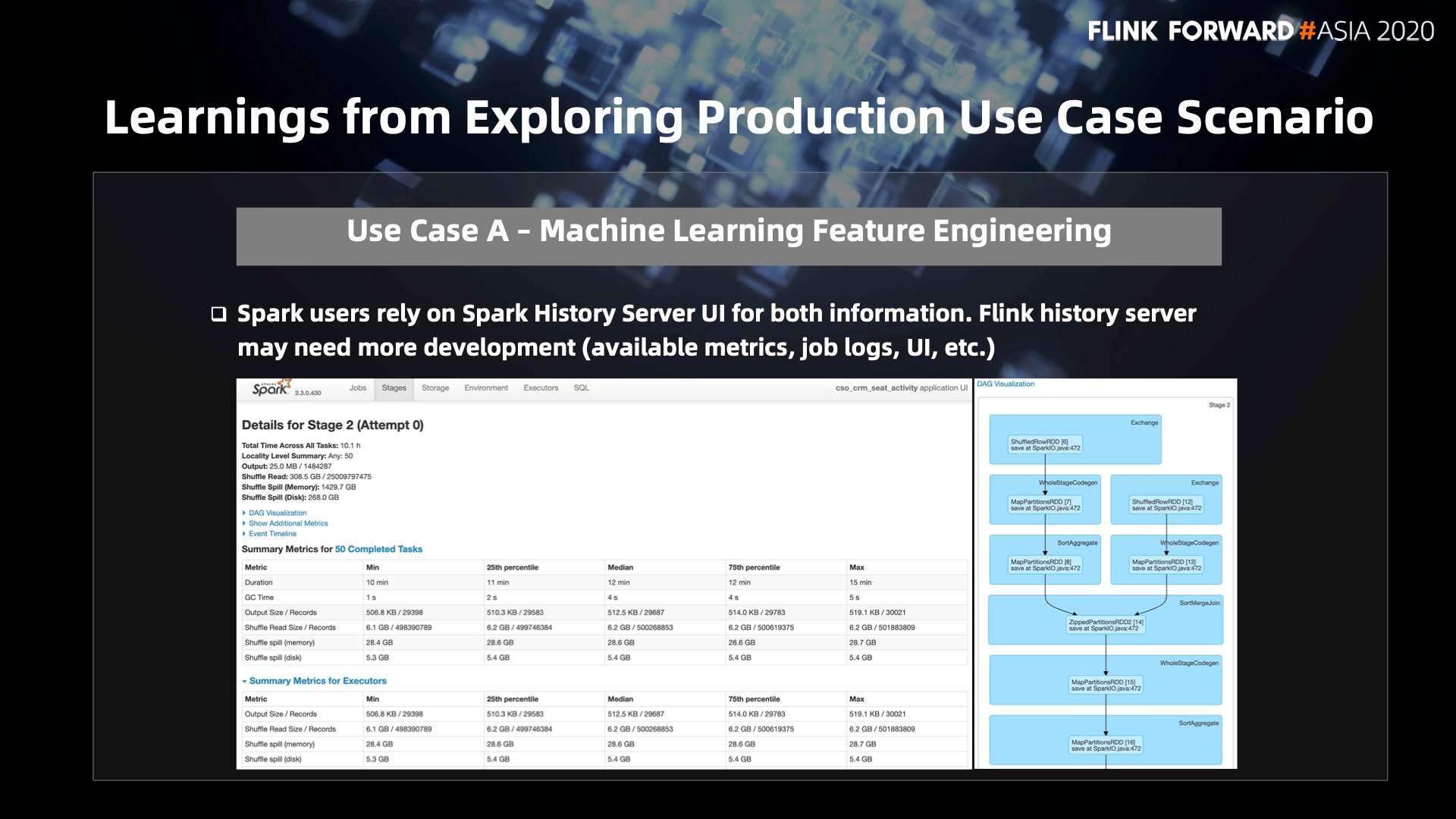The width and height of the screenshot is (1456, 819).
Task: Click the Flink Forward Asia 2020 logo
Action: pyautogui.click(x=1260, y=31)
